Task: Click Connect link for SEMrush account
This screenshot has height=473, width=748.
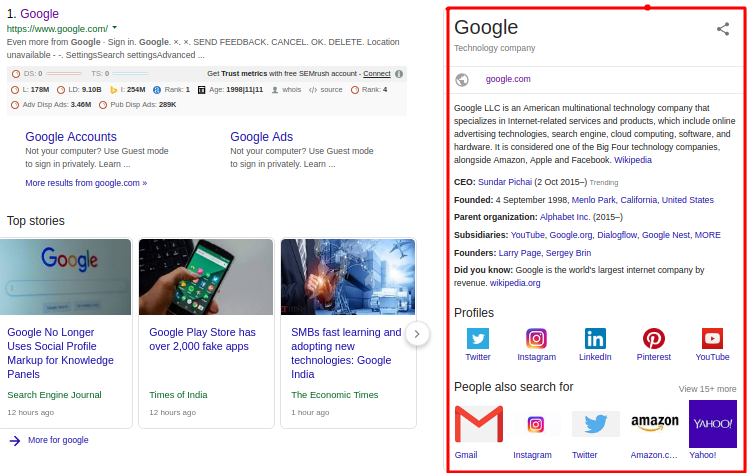Action: tap(377, 74)
